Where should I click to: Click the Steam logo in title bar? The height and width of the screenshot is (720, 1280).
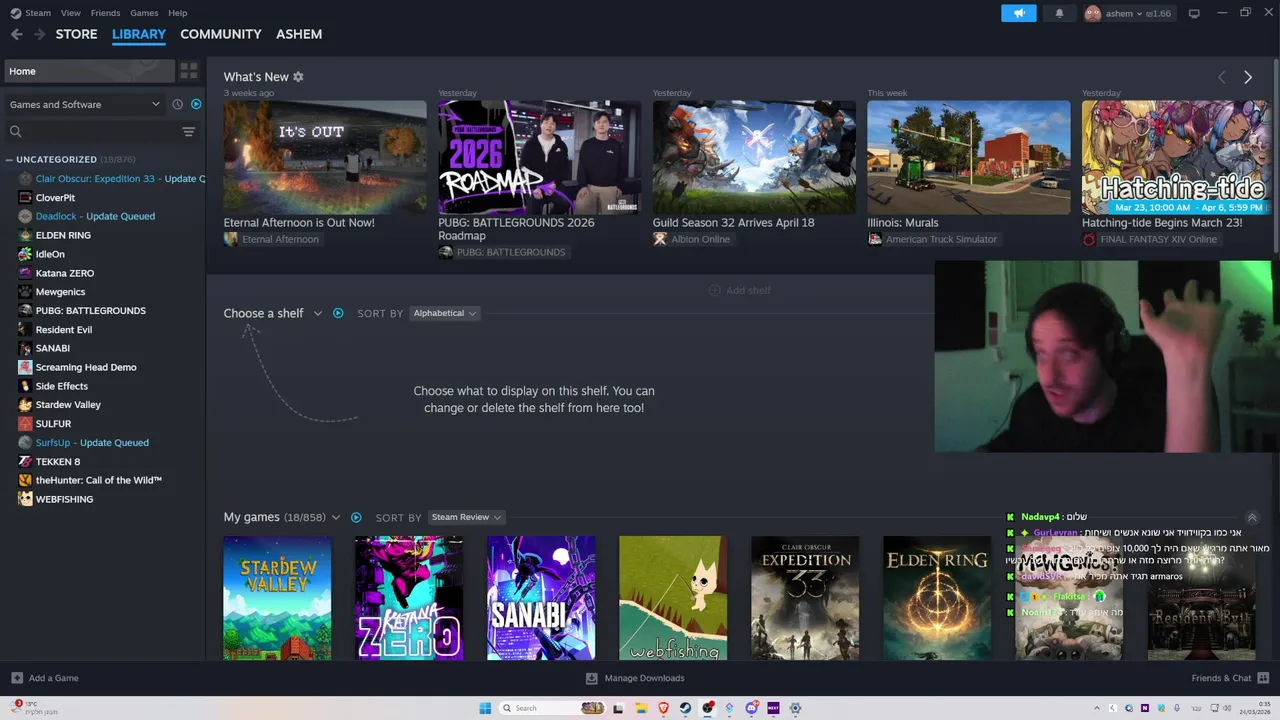[15, 13]
